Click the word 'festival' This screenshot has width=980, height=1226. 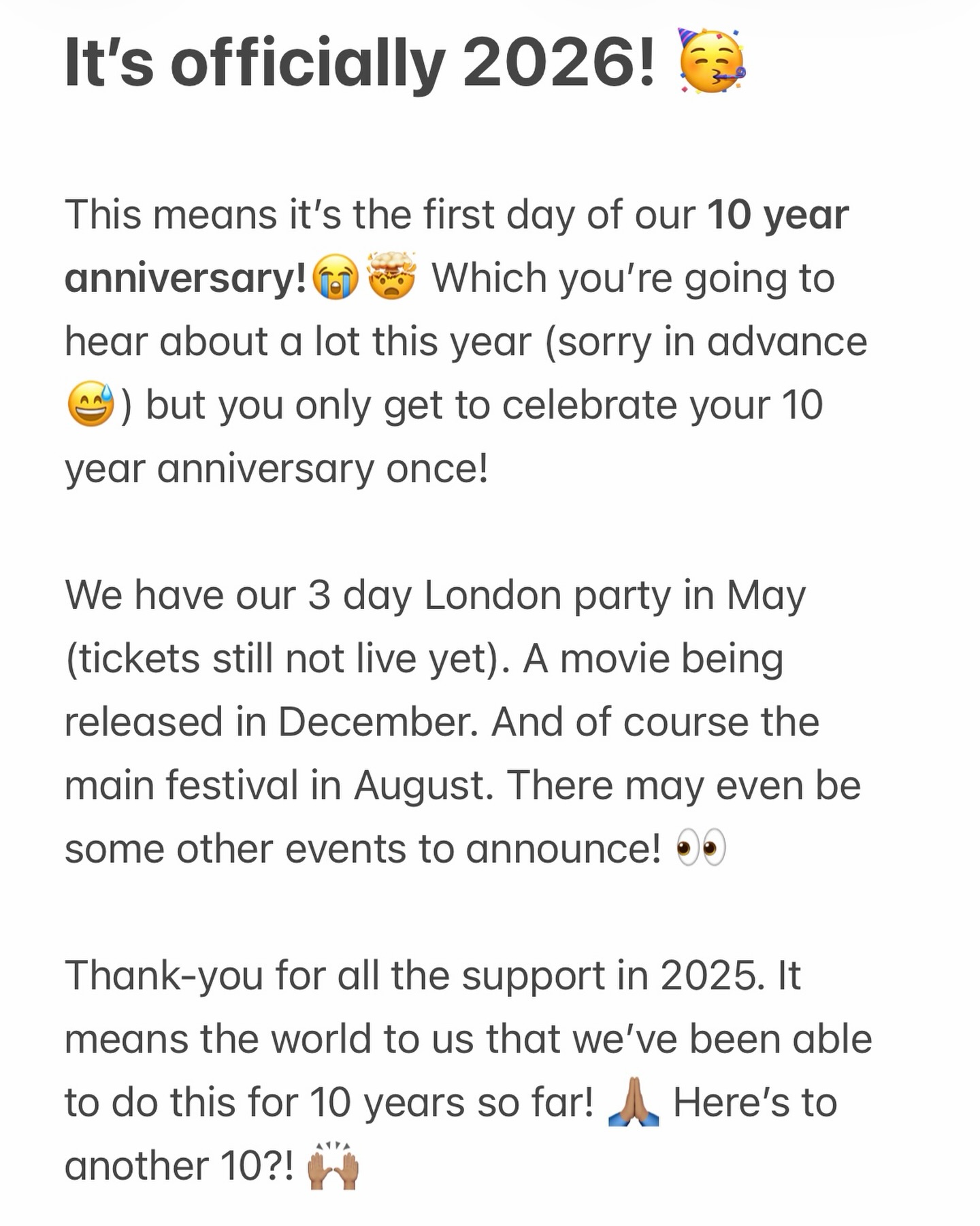232,785
